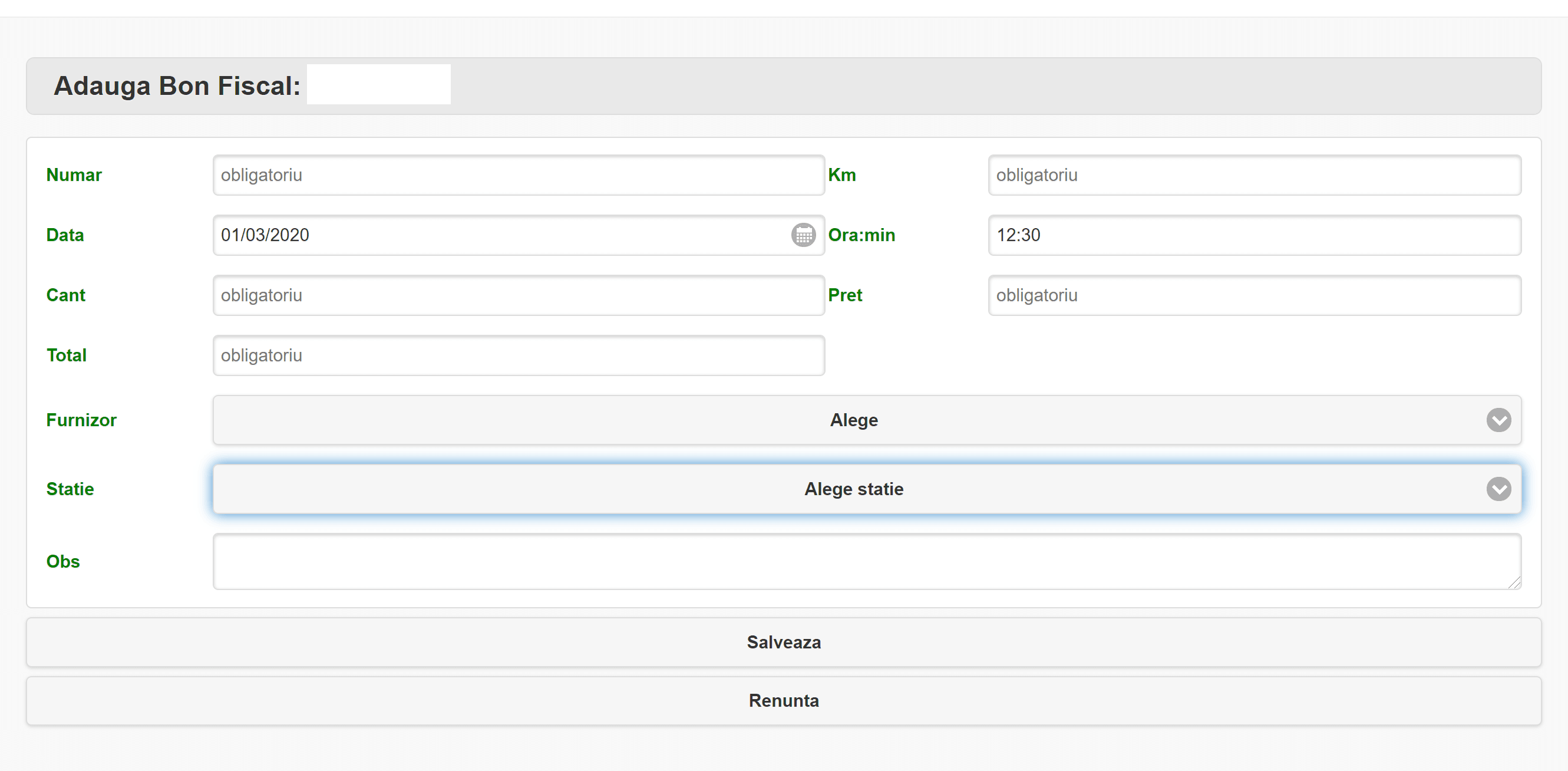Click inside the Obs text area
Viewport: 1568px width, 771px height.
pos(867,562)
